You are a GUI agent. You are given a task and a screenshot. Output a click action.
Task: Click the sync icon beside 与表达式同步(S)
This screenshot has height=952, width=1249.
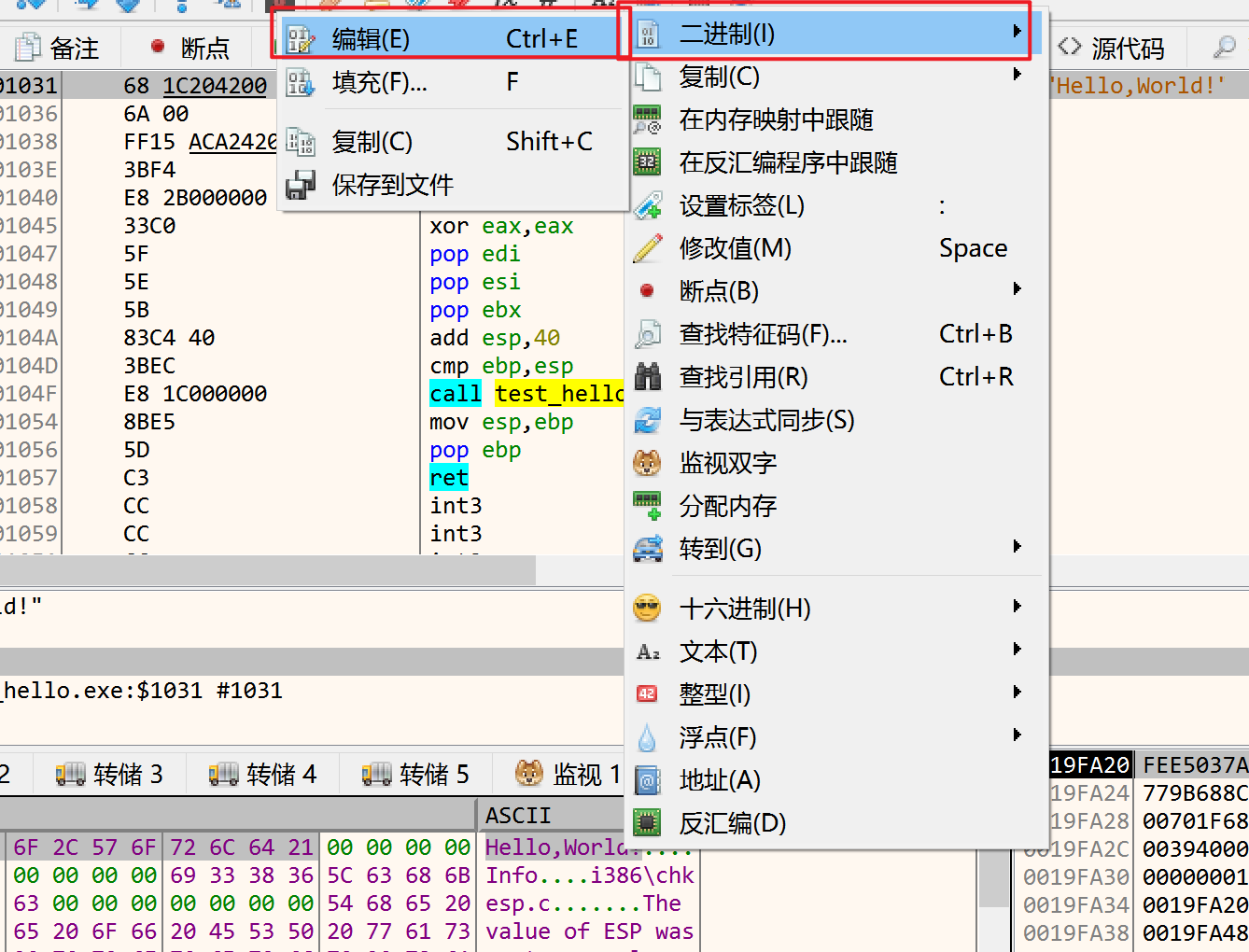click(x=648, y=420)
